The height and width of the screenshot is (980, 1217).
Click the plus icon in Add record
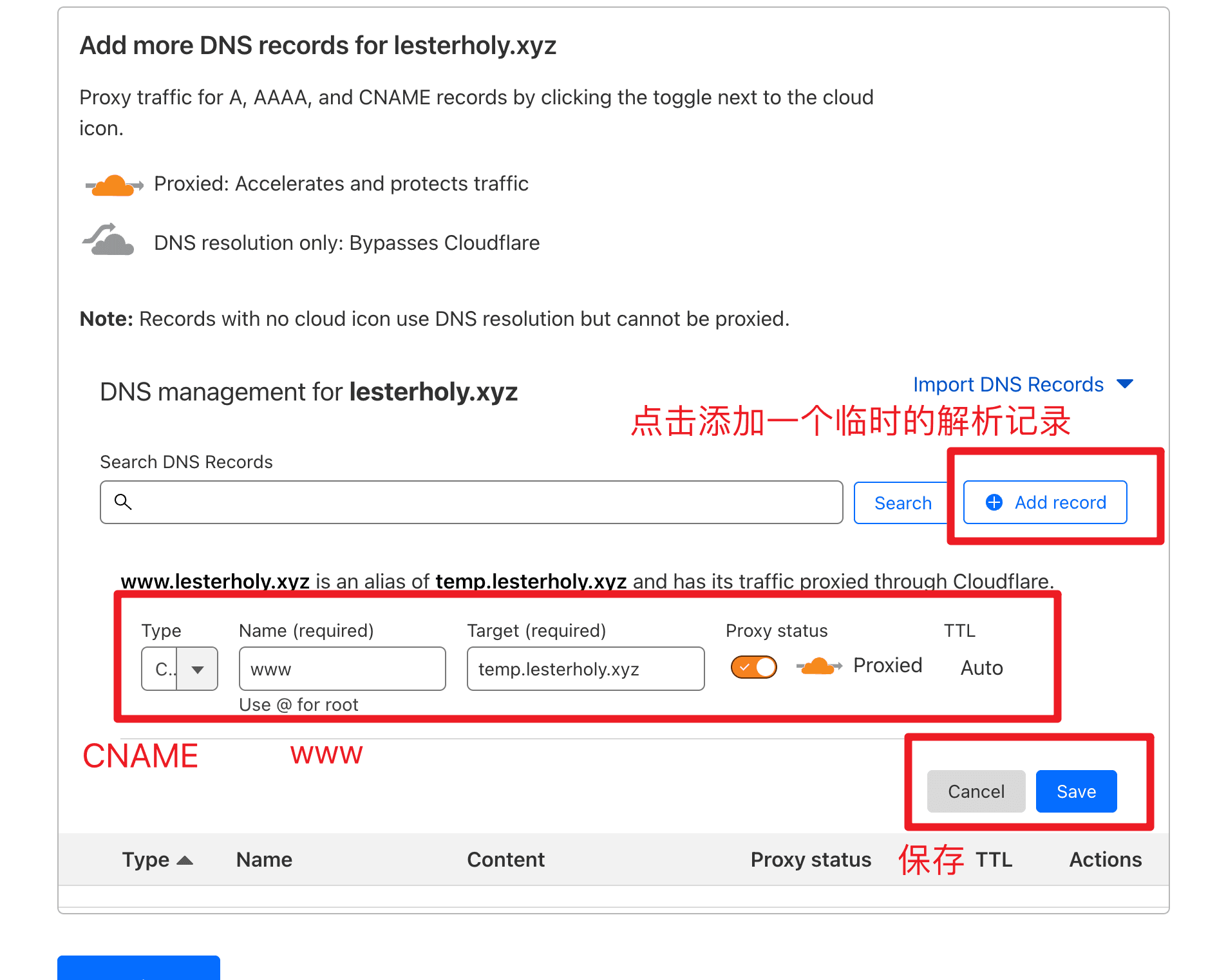pos(994,502)
